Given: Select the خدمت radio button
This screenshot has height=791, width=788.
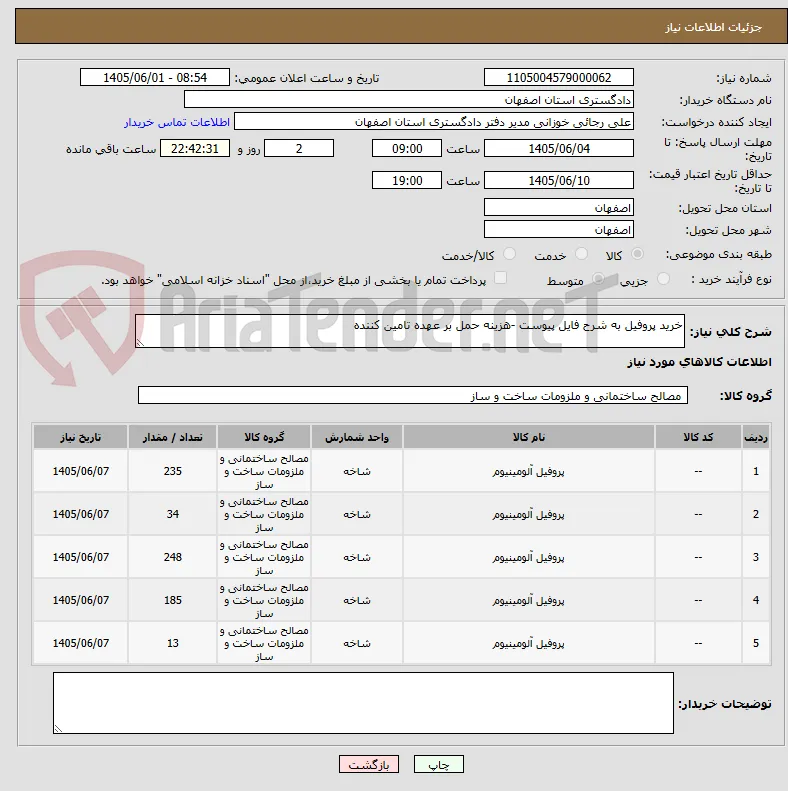Looking at the screenshot, I should (x=582, y=254).
